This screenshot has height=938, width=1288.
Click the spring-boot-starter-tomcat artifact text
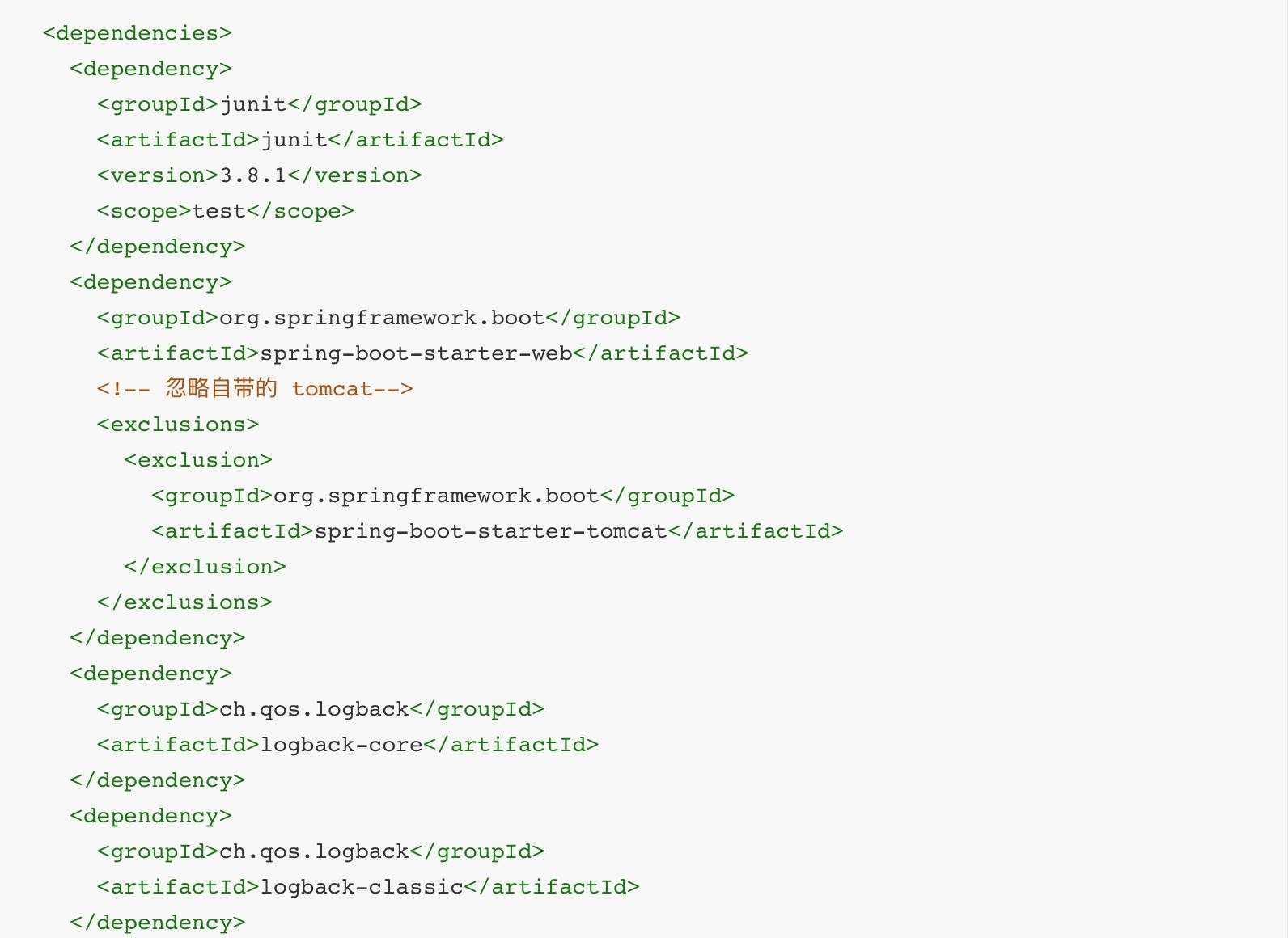[x=491, y=531]
